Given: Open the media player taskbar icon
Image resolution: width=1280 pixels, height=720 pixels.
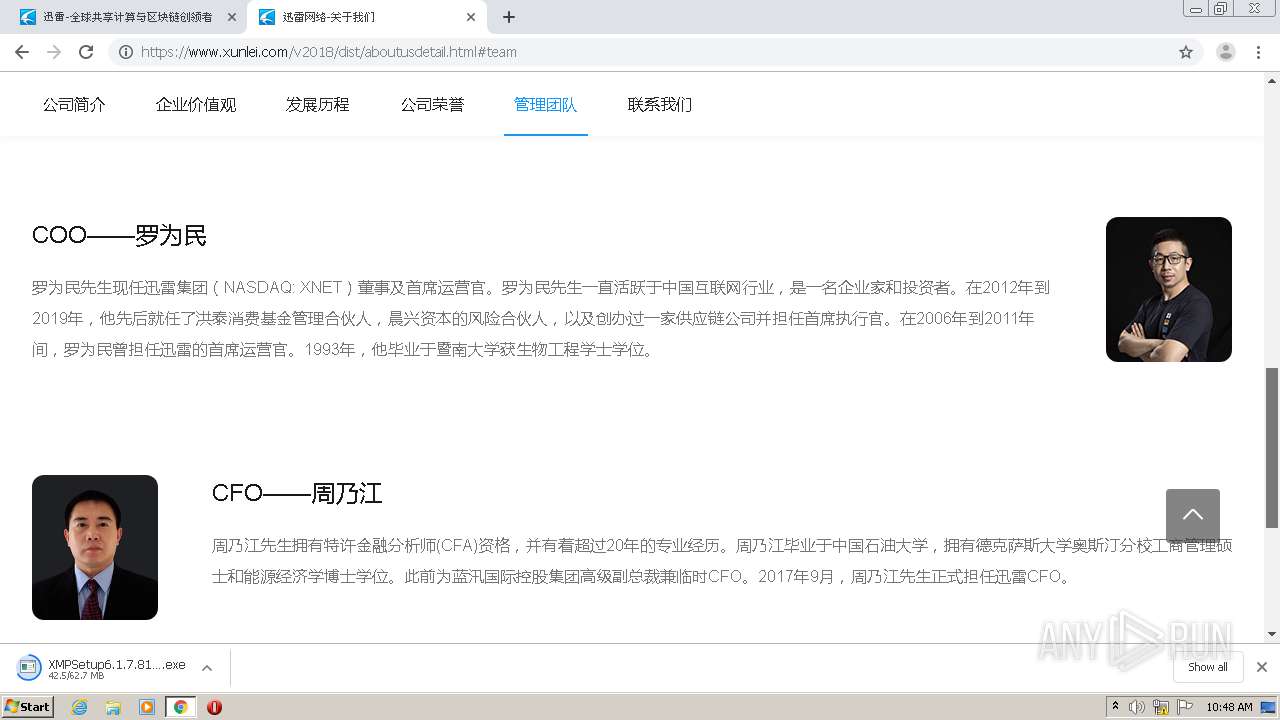Looking at the screenshot, I should pos(147,707).
